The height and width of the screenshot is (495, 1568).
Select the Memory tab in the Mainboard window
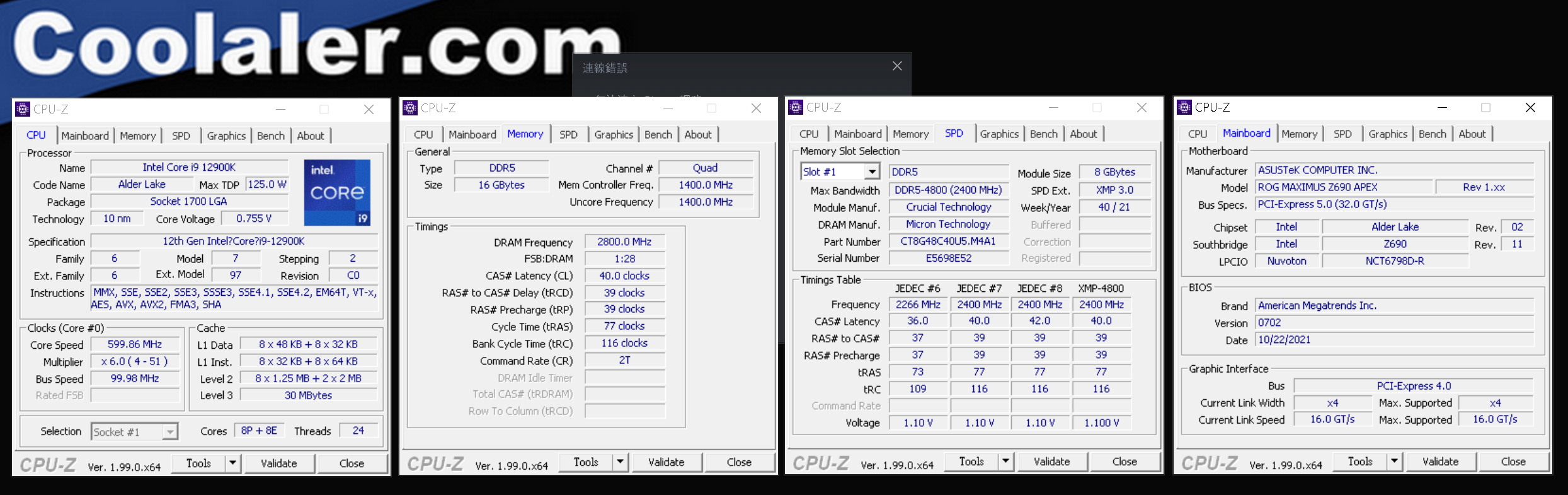(x=1299, y=134)
